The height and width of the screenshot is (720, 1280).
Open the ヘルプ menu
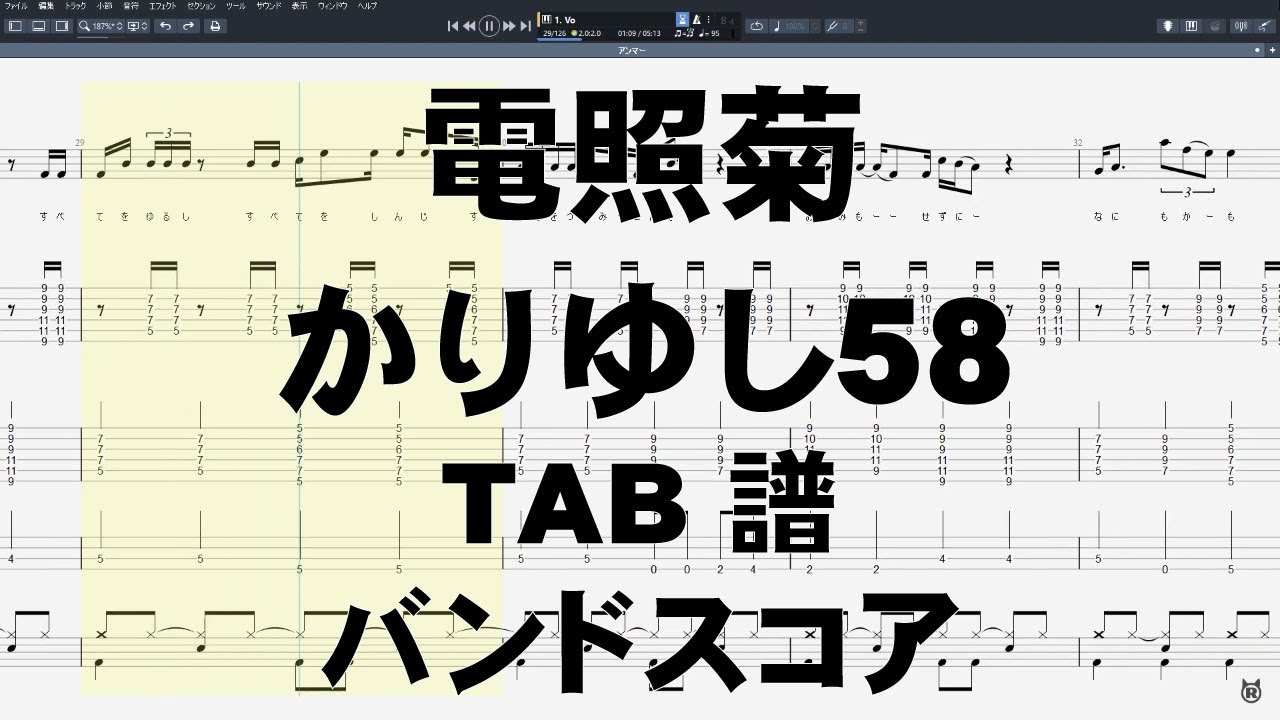[x=368, y=6]
